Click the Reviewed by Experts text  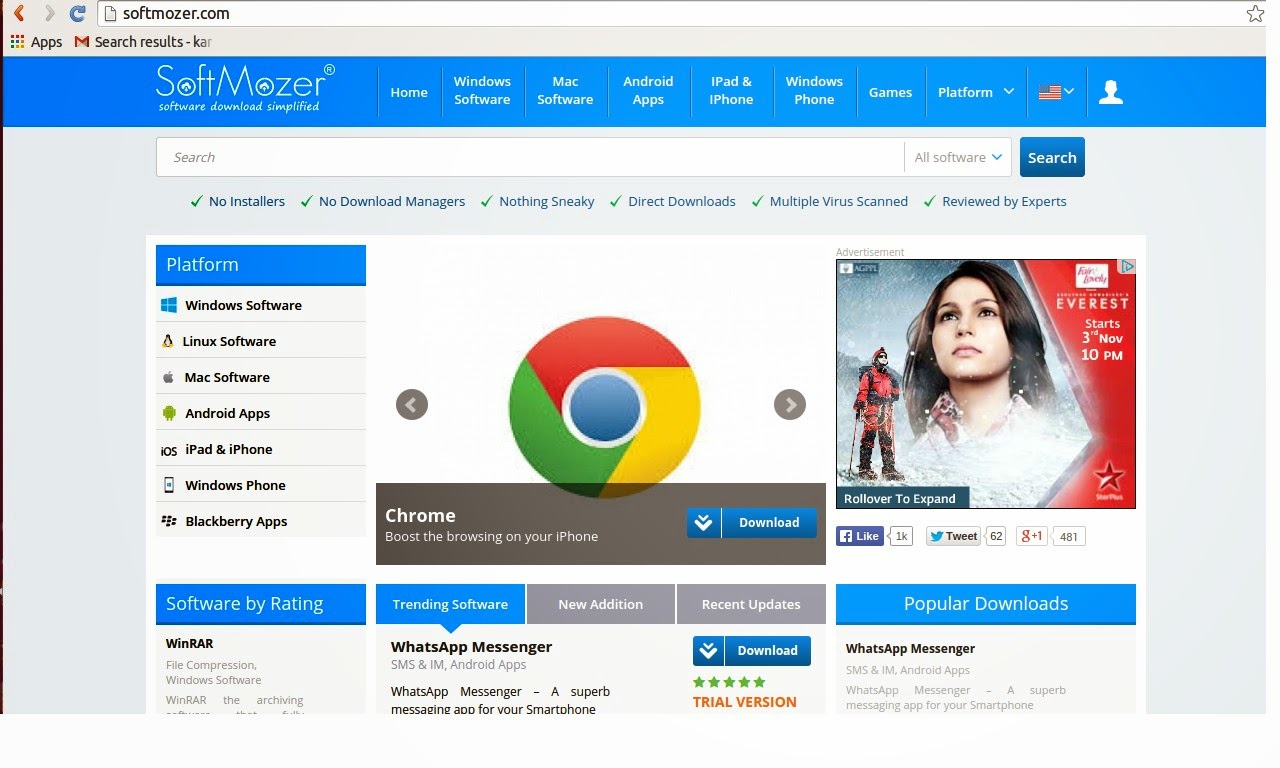click(1004, 201)
